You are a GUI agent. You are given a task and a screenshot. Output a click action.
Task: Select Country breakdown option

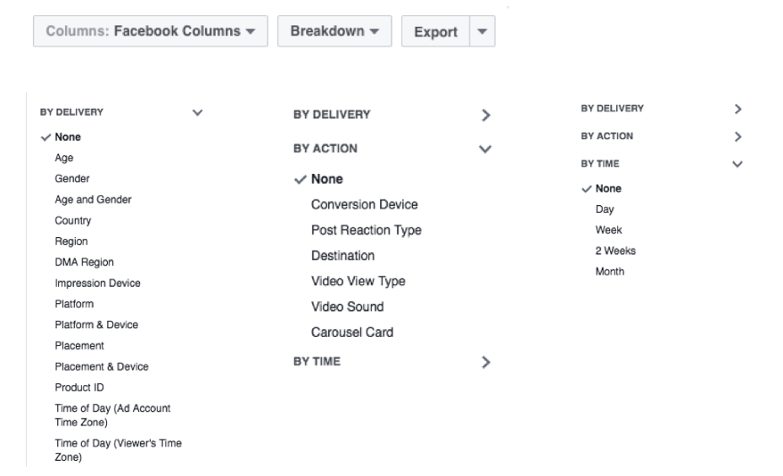point(73,220)
